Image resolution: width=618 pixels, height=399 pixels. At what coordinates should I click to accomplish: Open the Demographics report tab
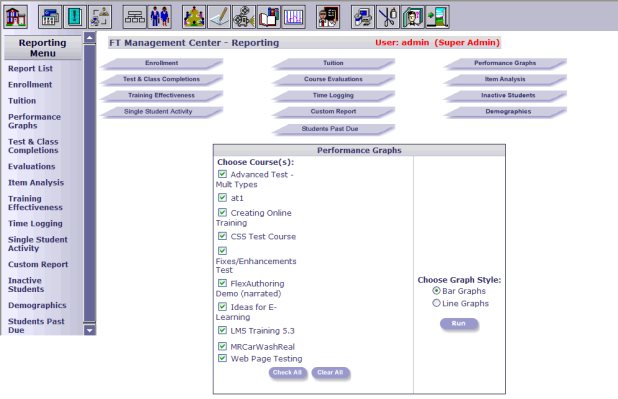point(505,112)
